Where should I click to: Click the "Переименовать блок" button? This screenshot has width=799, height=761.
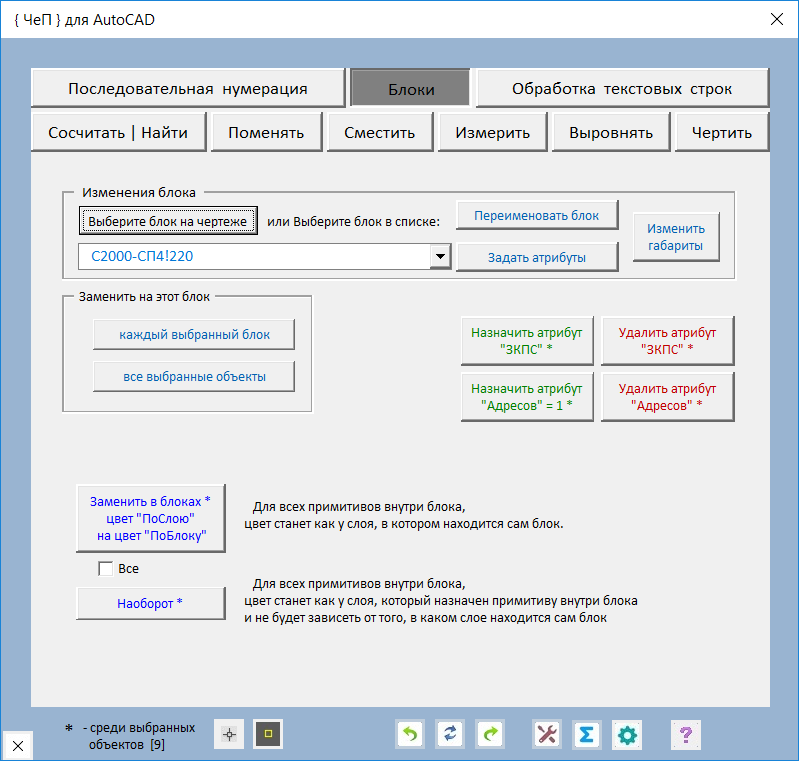coord(537,215)
